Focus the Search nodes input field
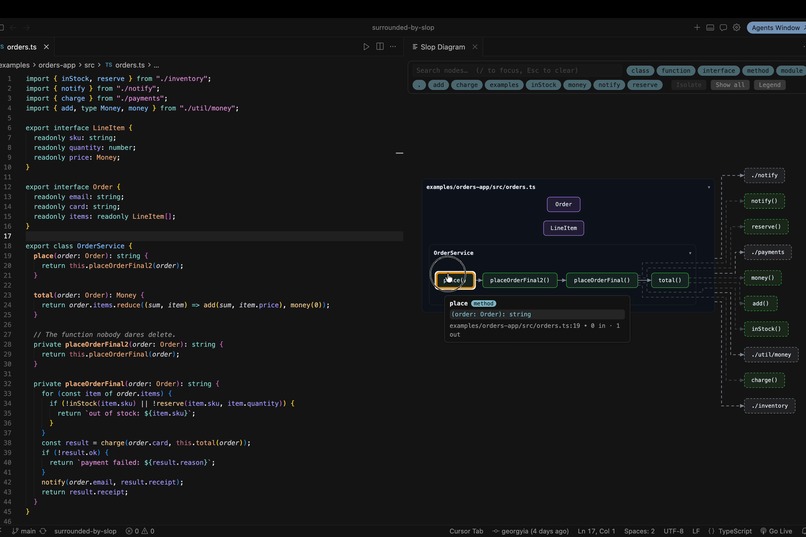 tap(517, 70)
